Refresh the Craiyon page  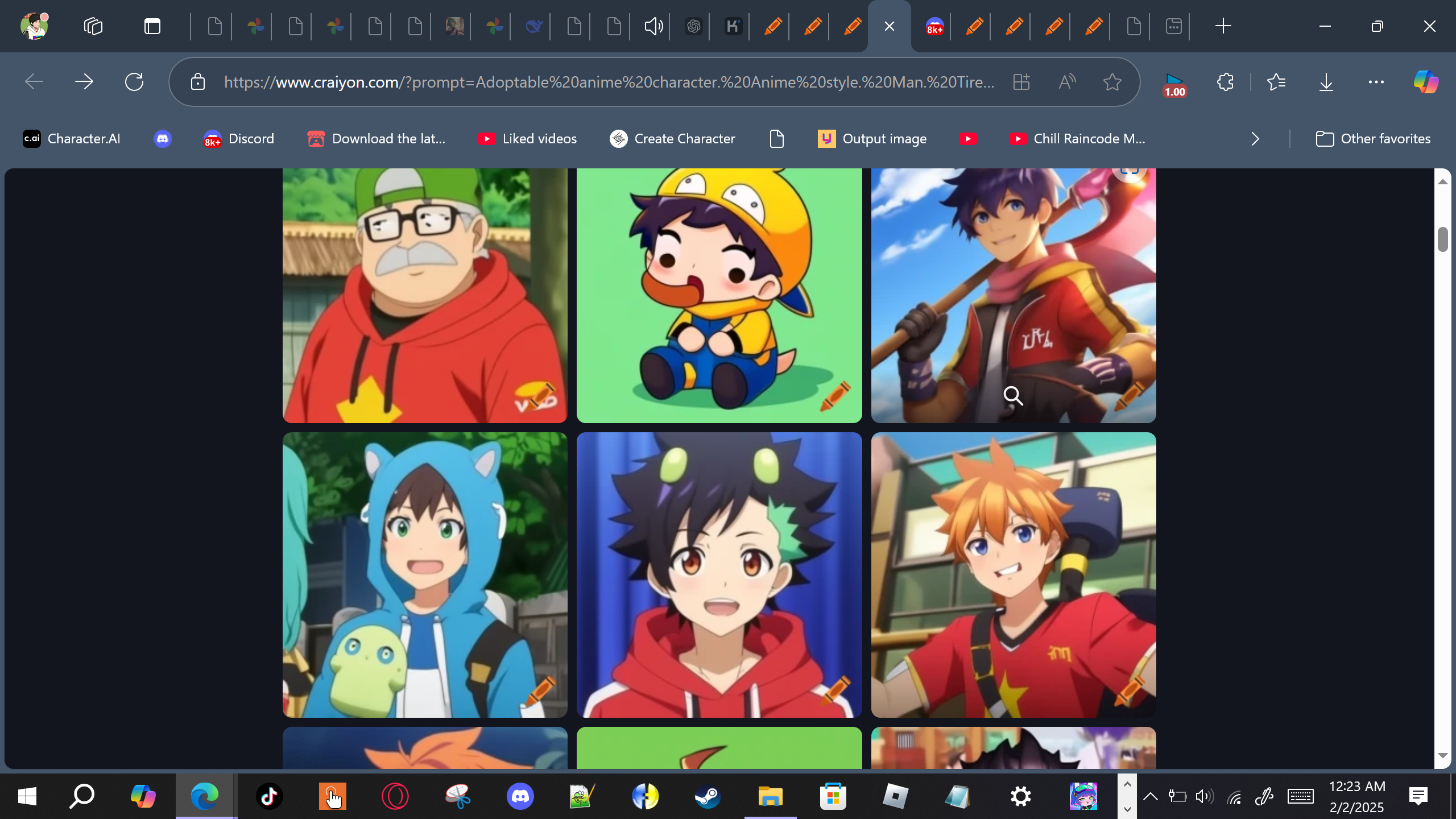(x=134, y=82)
